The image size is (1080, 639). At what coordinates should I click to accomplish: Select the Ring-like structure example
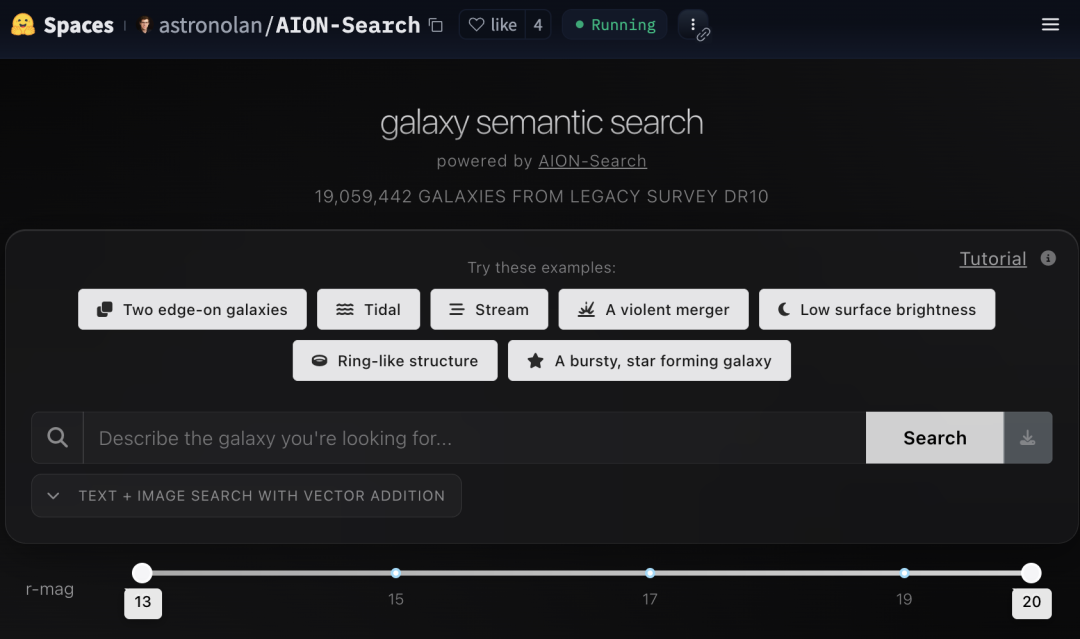pos(395,360)
